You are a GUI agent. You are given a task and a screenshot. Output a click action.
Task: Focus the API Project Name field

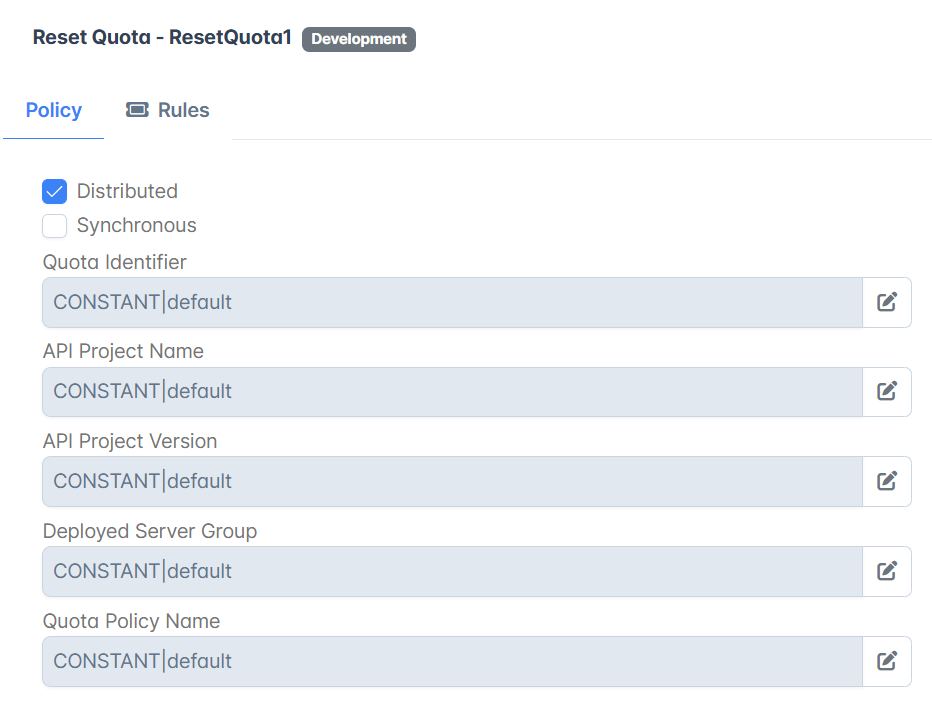452,391
